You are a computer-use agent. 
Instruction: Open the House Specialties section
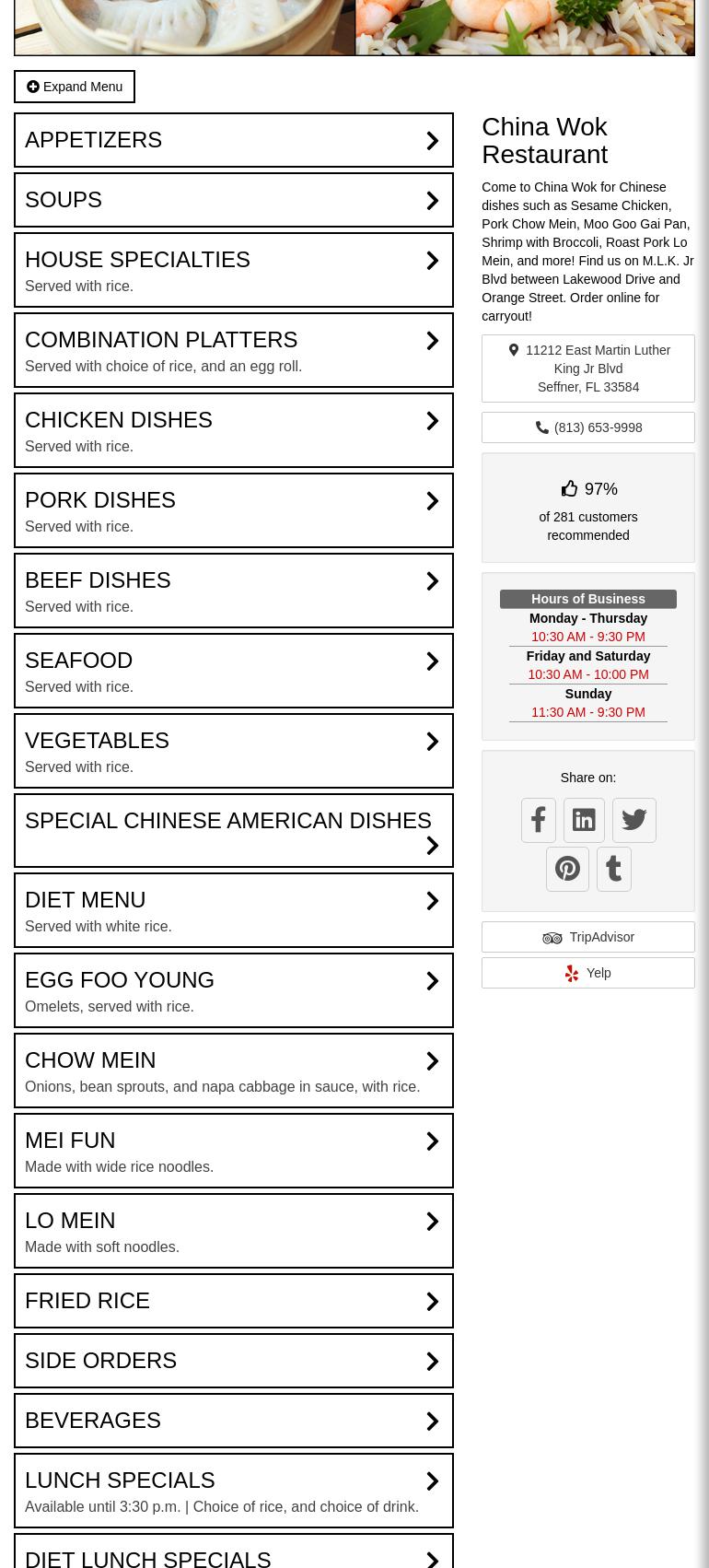click(x=234, y=270)
